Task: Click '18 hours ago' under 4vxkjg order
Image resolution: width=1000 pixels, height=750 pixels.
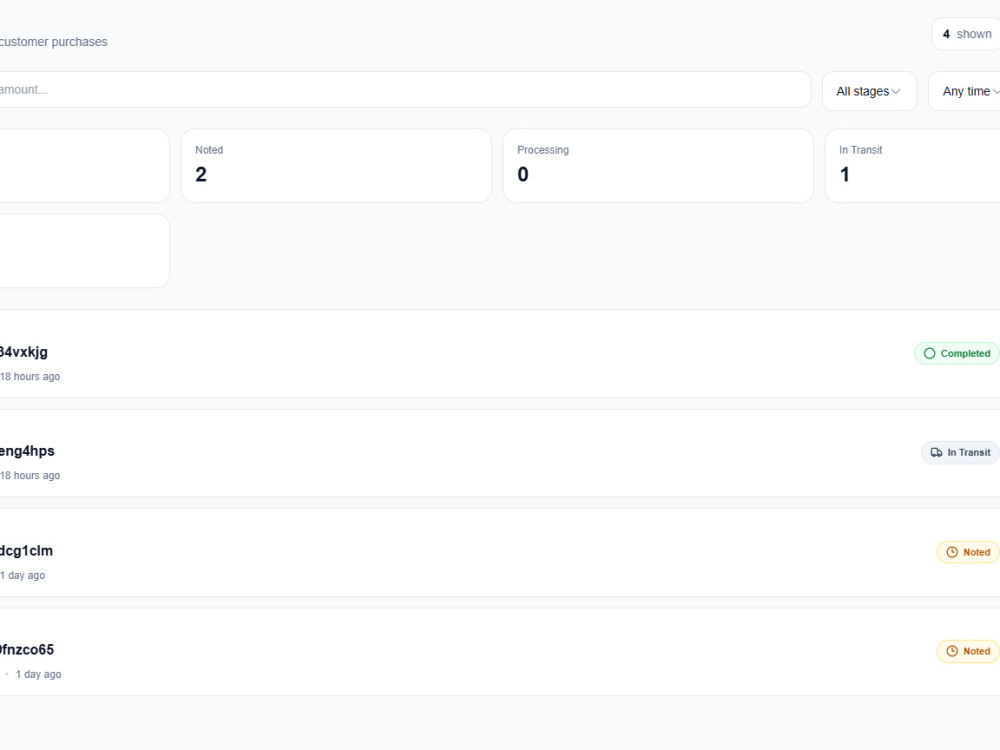Action: coord(30,376)
